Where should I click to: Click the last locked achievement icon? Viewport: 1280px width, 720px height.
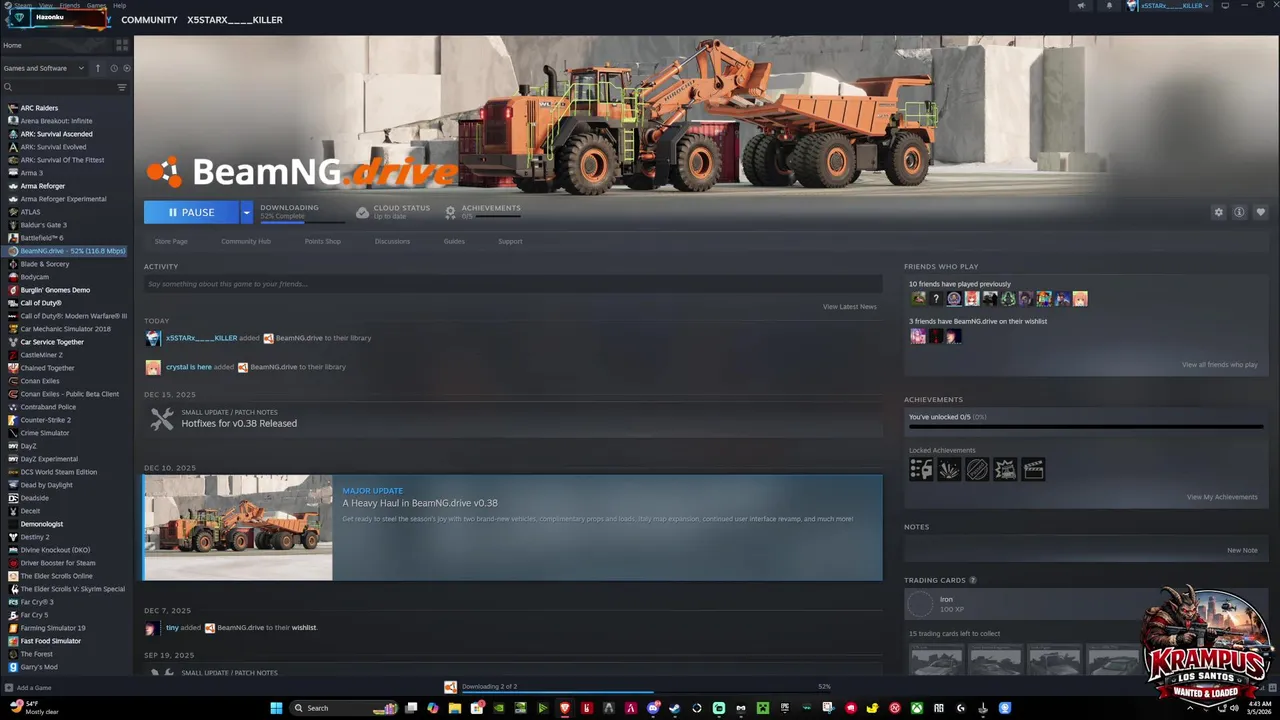tap(1033, 469)
